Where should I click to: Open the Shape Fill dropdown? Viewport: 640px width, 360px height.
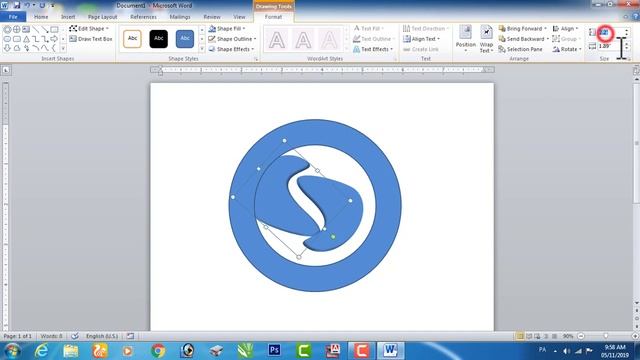[x=227, y=29]
